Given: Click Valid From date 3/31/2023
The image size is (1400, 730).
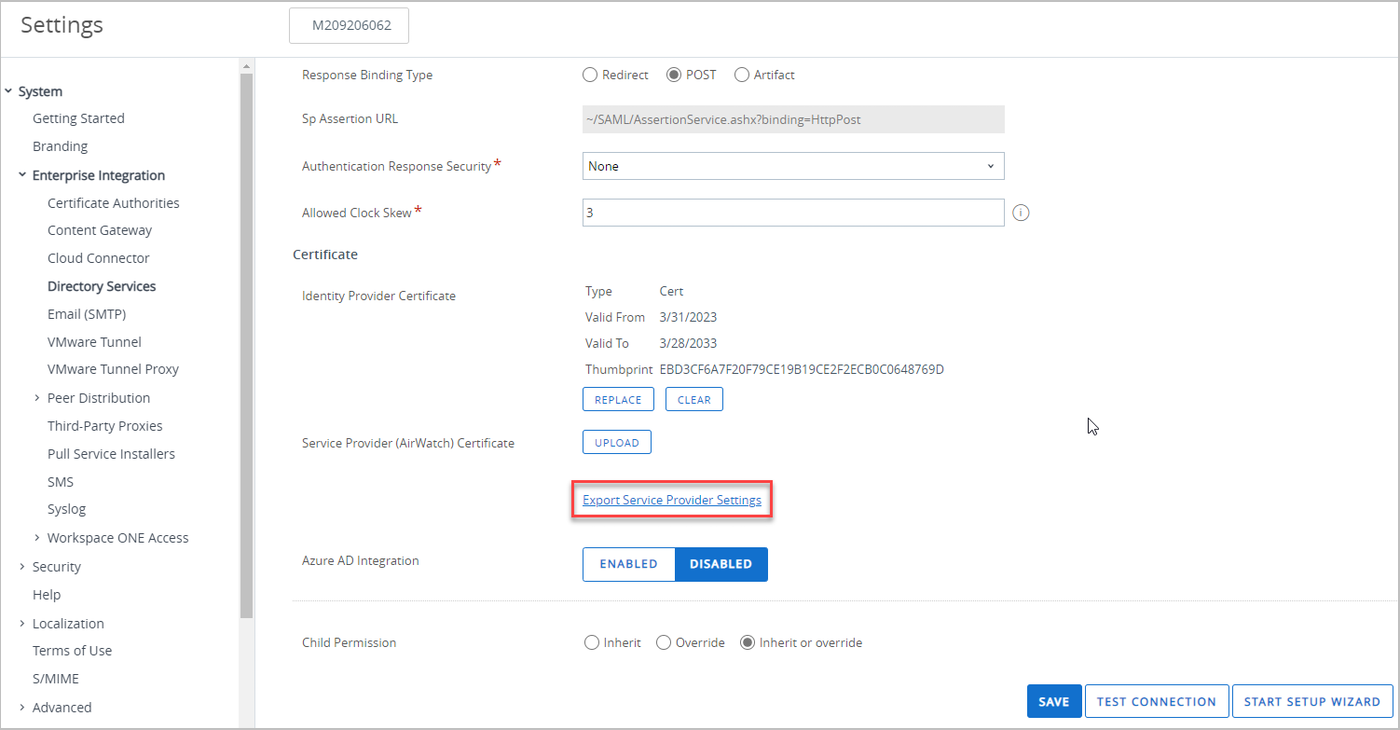Looking at the screenshot, I should 688,317.
